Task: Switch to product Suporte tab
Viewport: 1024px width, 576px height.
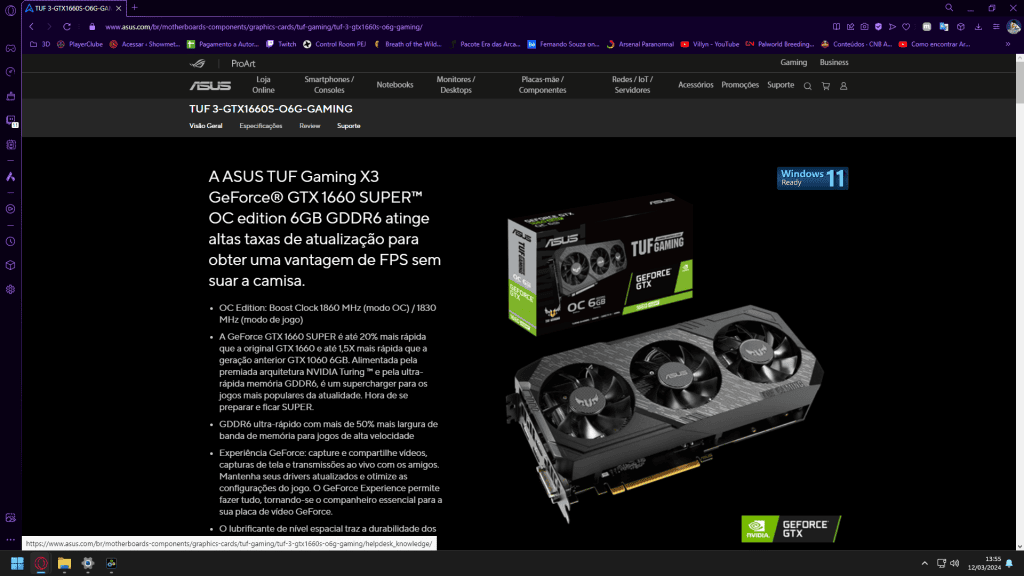Action: (x=349, y=126)
